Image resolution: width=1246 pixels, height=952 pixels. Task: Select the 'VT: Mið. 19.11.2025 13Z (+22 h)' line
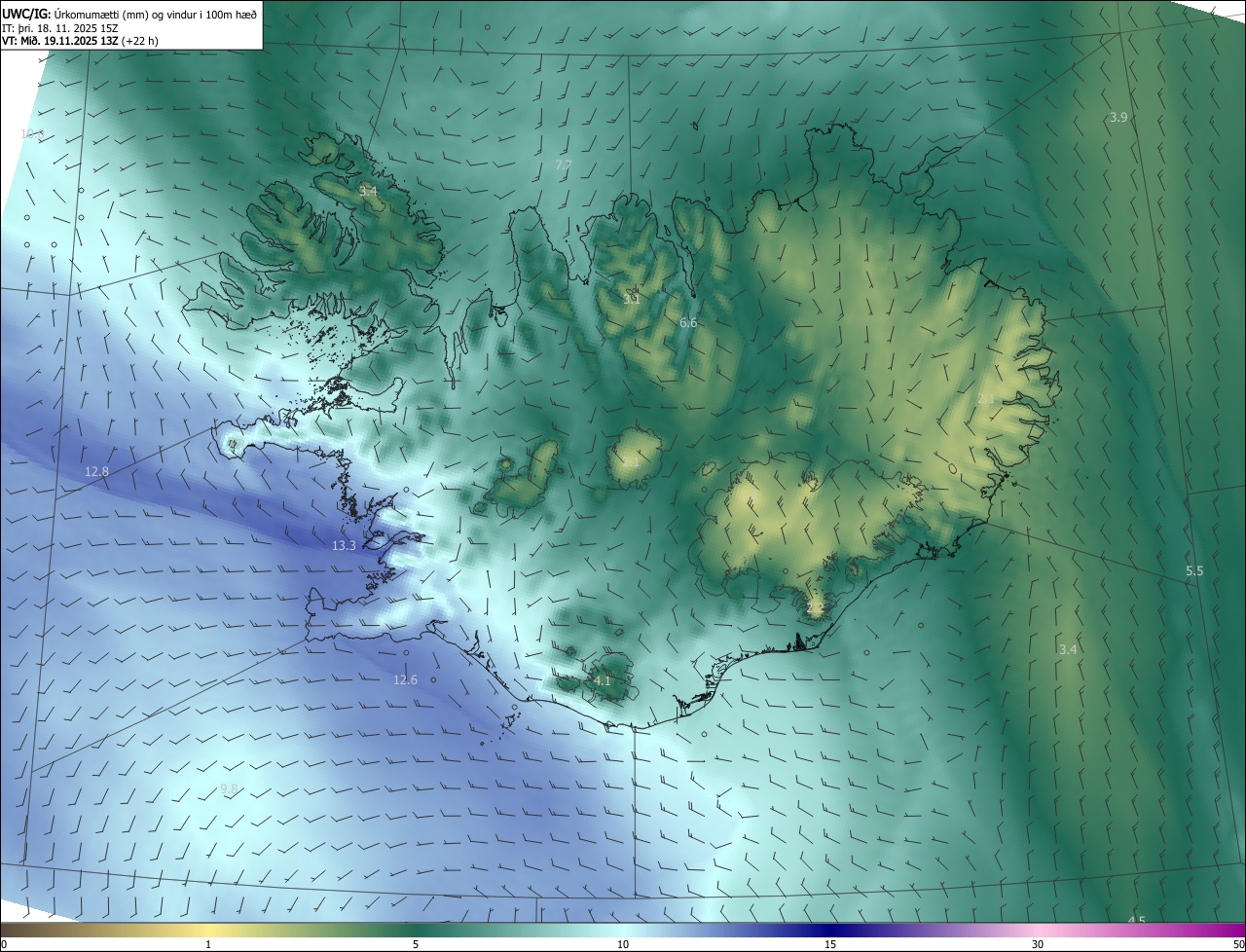coord(80,41)
